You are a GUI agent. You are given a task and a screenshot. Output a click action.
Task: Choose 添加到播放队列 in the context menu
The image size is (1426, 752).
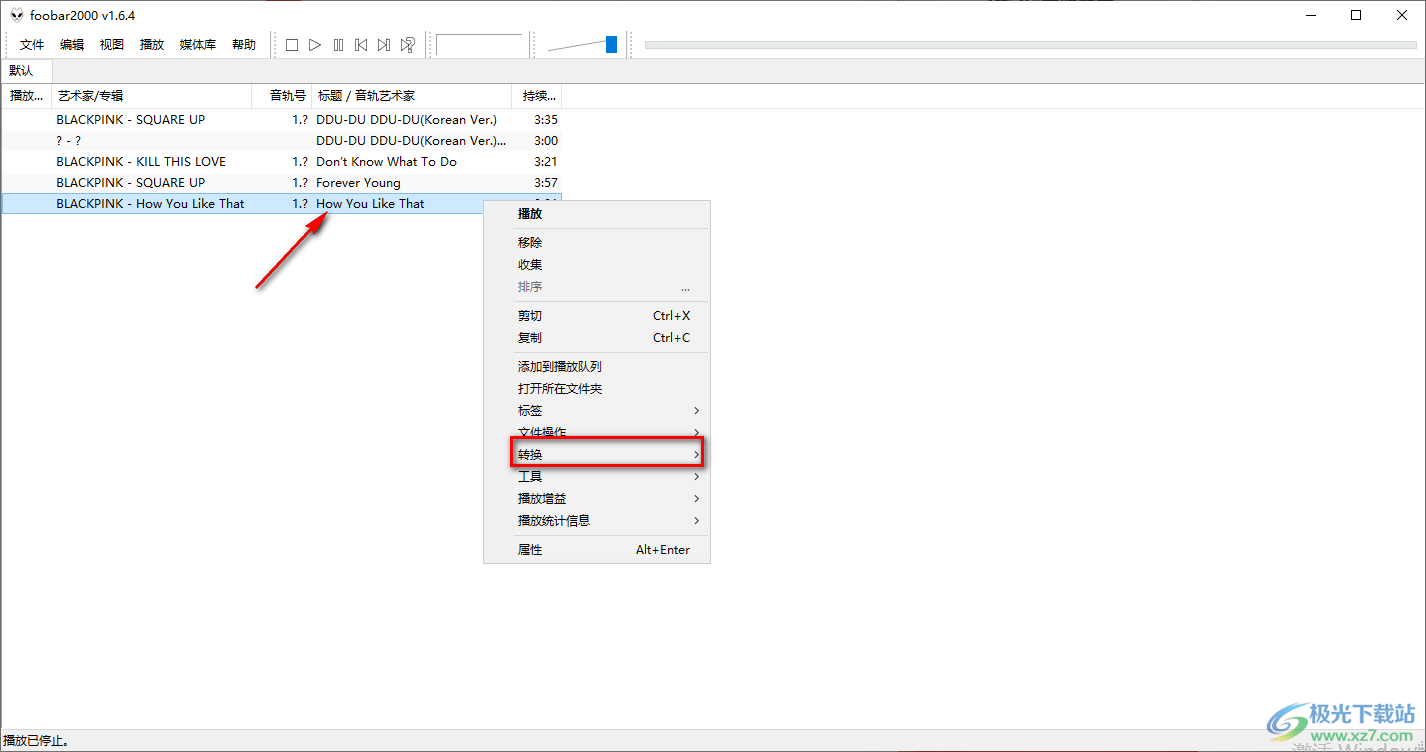pos(597,367)
